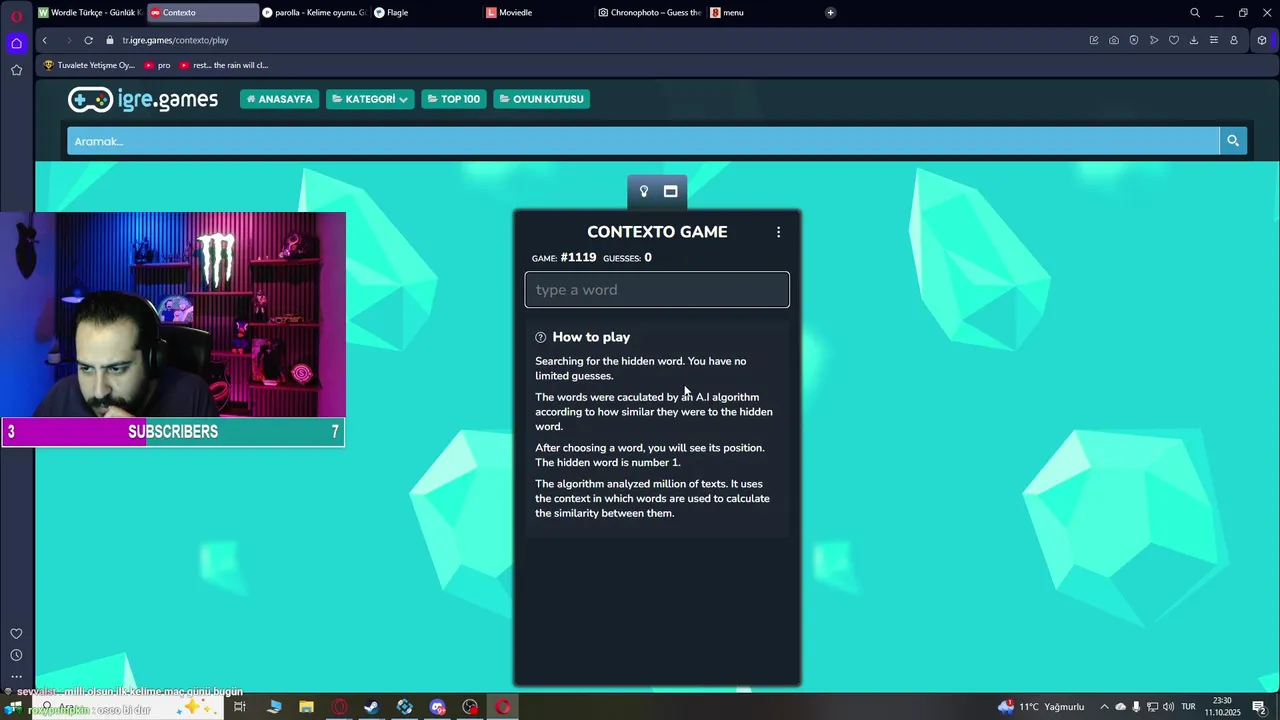Open the ANASAYFA menu item
This screenshot has width=1280, height=720.
point(279,99)
